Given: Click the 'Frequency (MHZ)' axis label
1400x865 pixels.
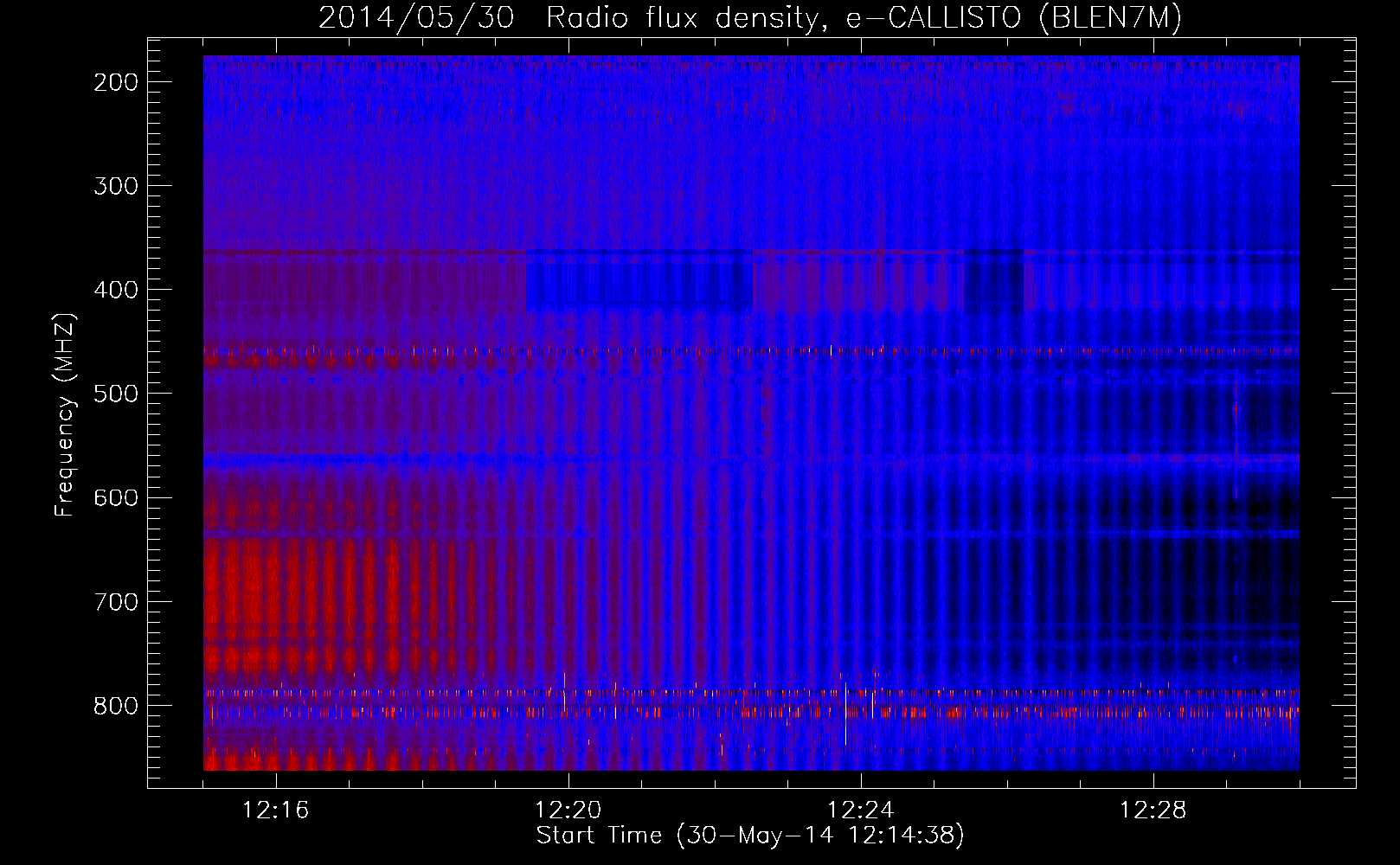Looking at the screenshot, I should [66, 415].
